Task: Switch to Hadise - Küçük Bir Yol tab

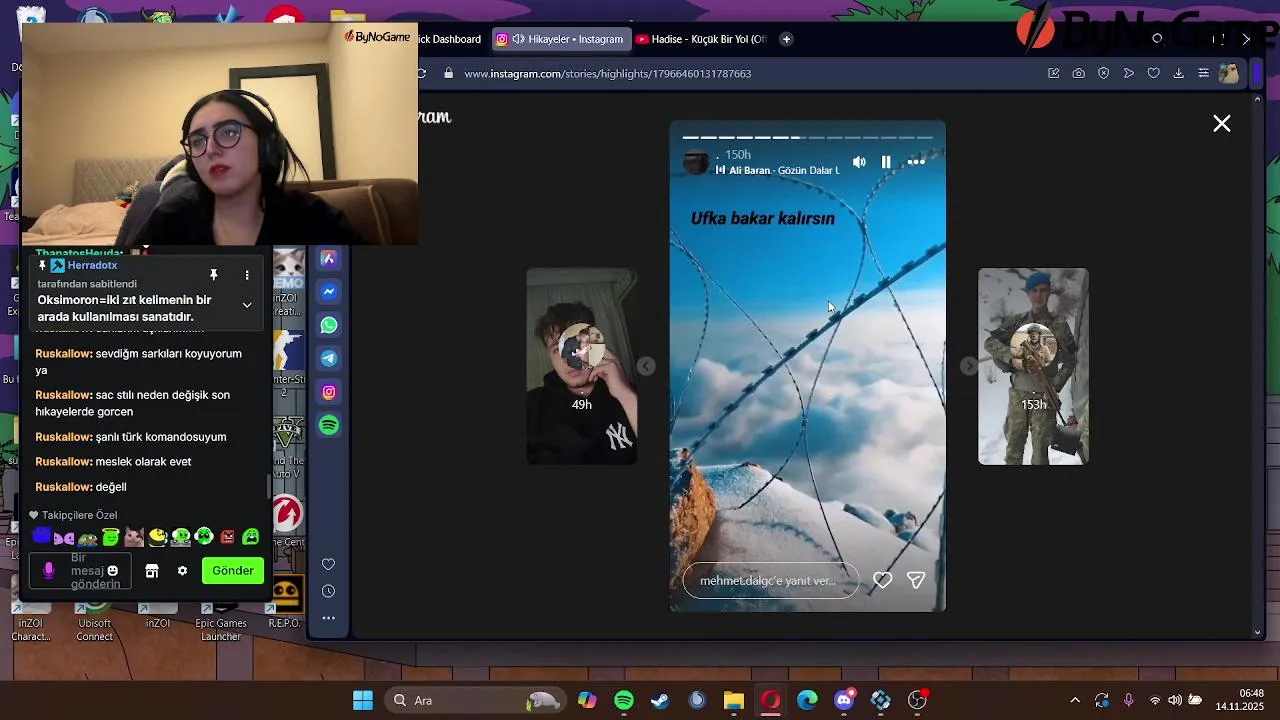Action: (x=702, y=39)
